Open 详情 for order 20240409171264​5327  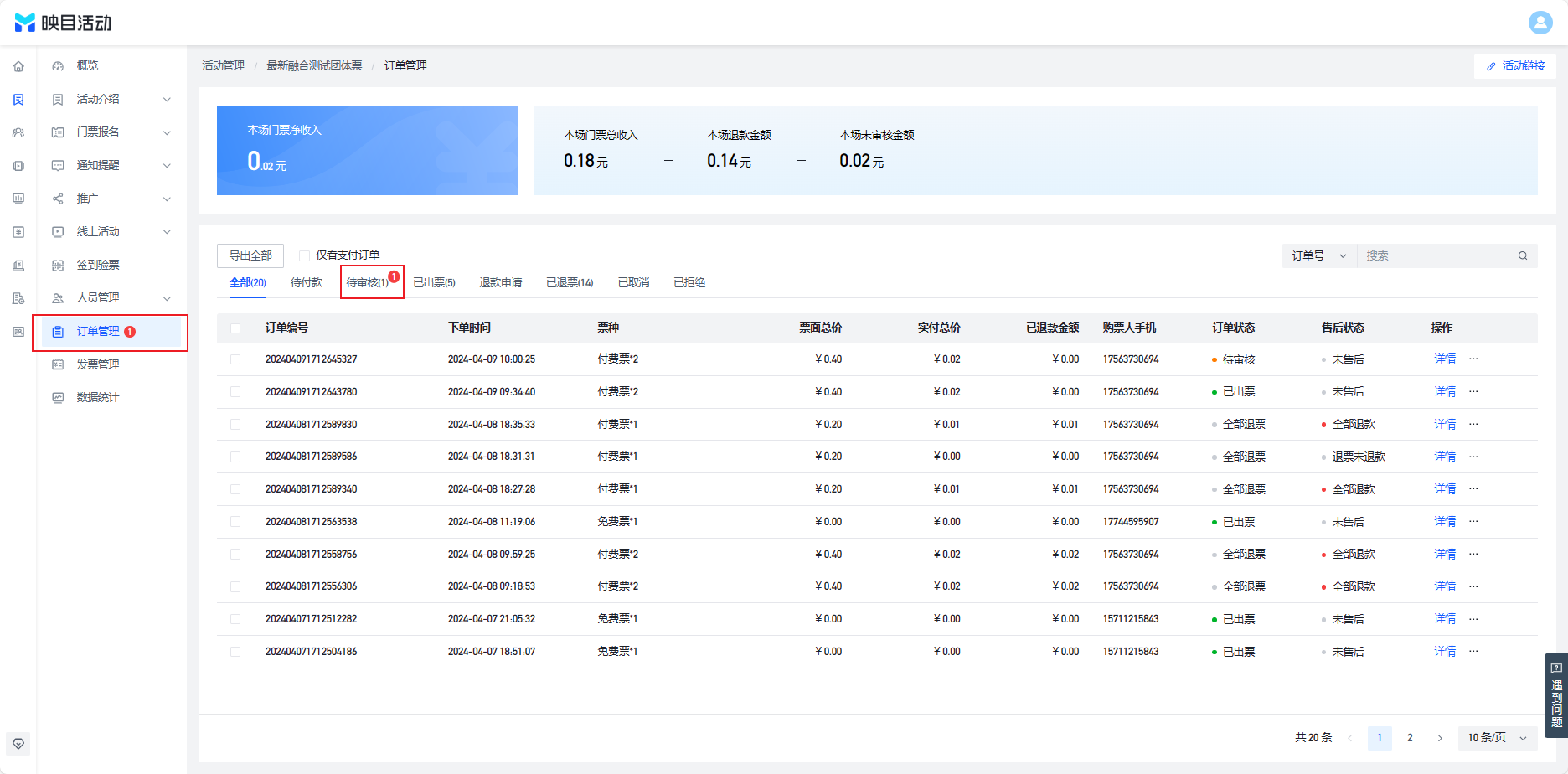click(1445, 359)
